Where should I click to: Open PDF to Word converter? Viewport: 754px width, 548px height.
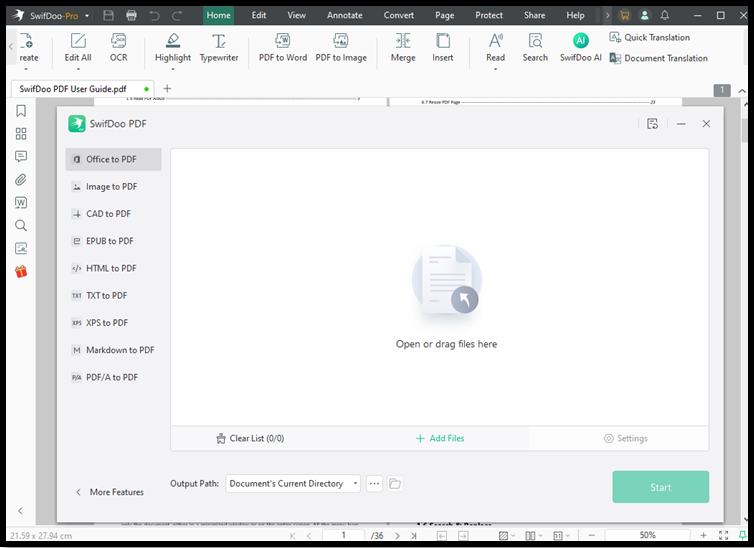[283, 48]
